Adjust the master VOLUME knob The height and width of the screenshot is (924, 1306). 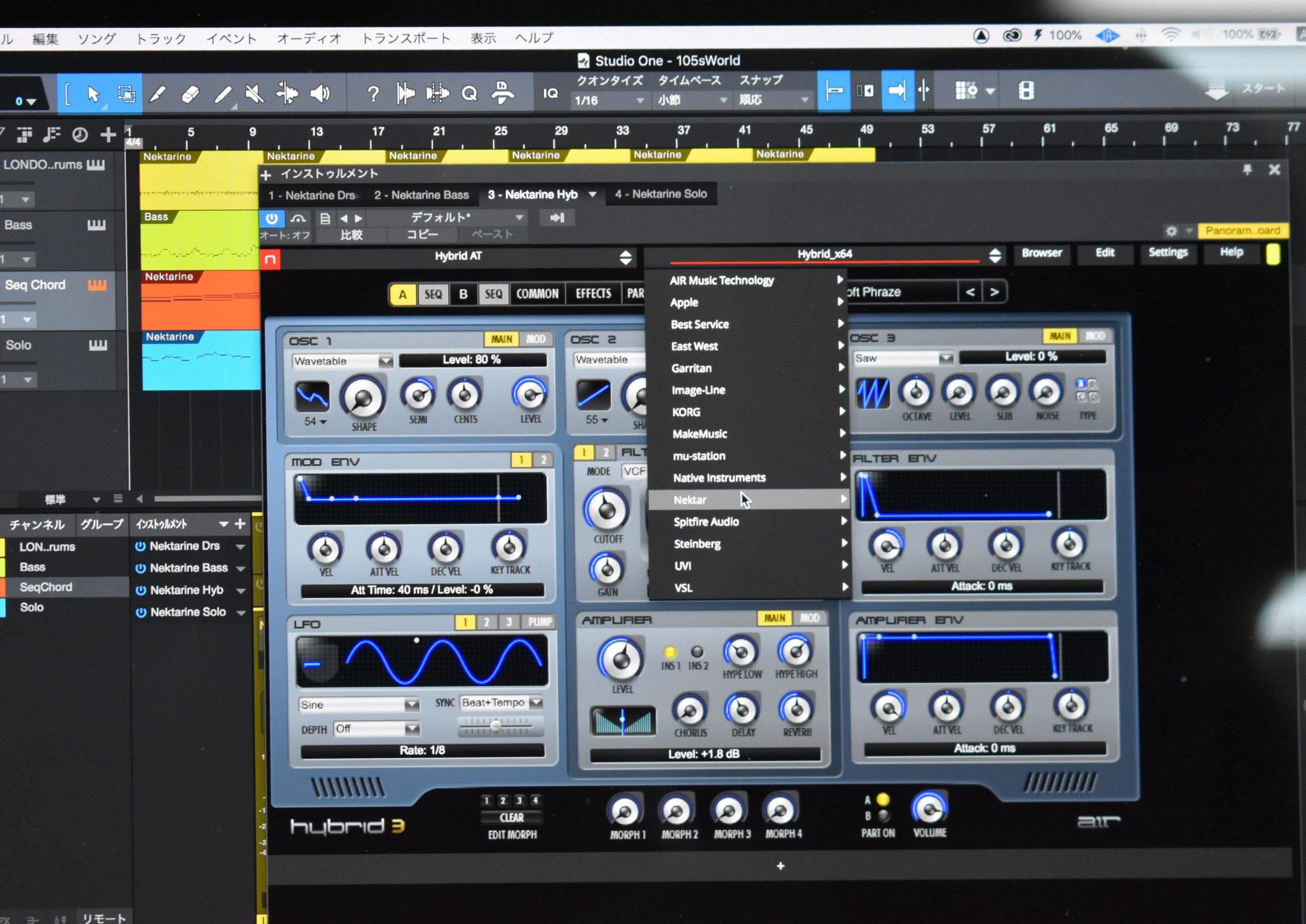pos(930,808)
